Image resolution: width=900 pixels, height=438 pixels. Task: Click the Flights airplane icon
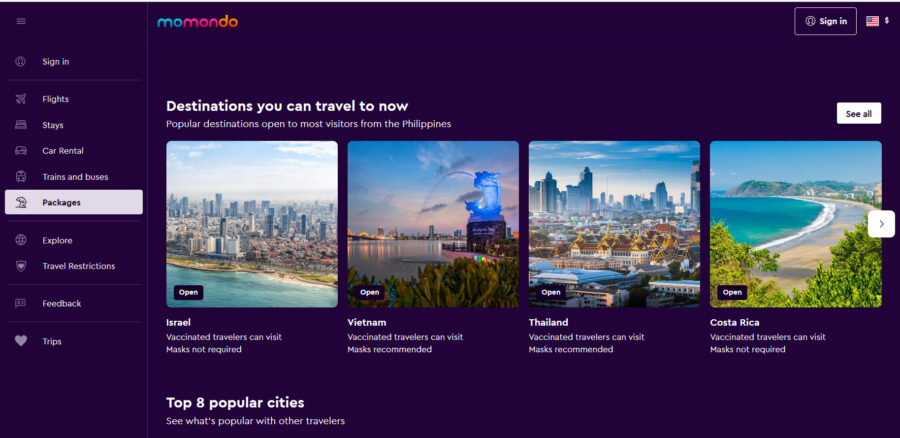(x=21, y=99)
